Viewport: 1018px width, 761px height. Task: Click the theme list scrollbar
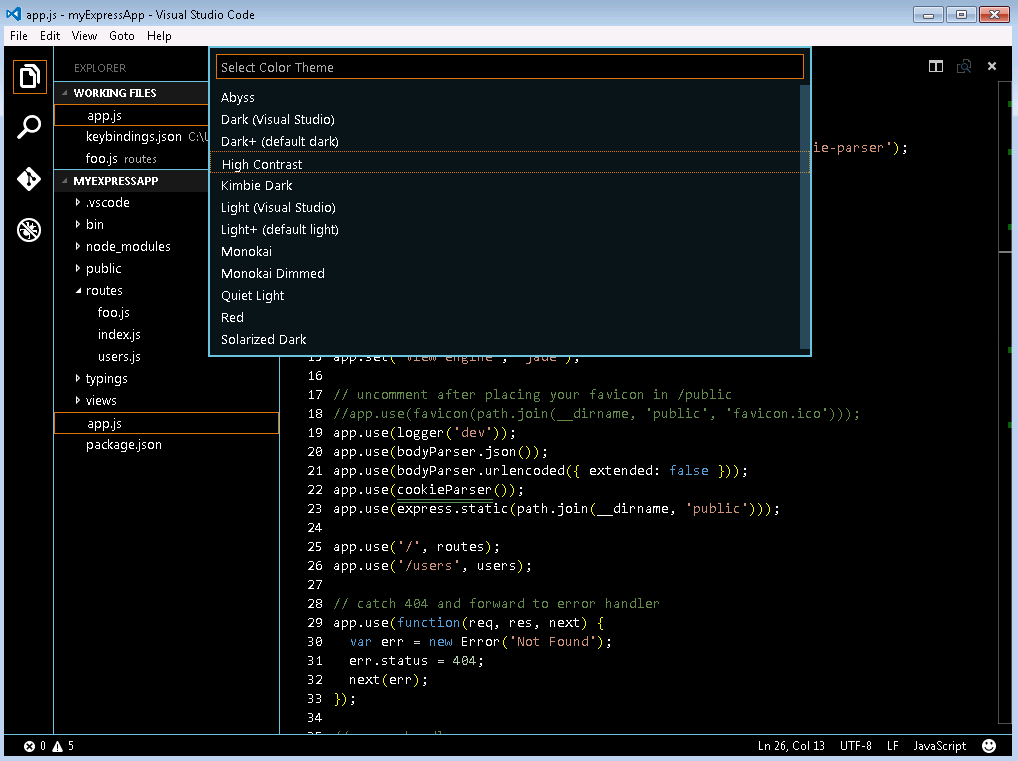click(805, 215)
